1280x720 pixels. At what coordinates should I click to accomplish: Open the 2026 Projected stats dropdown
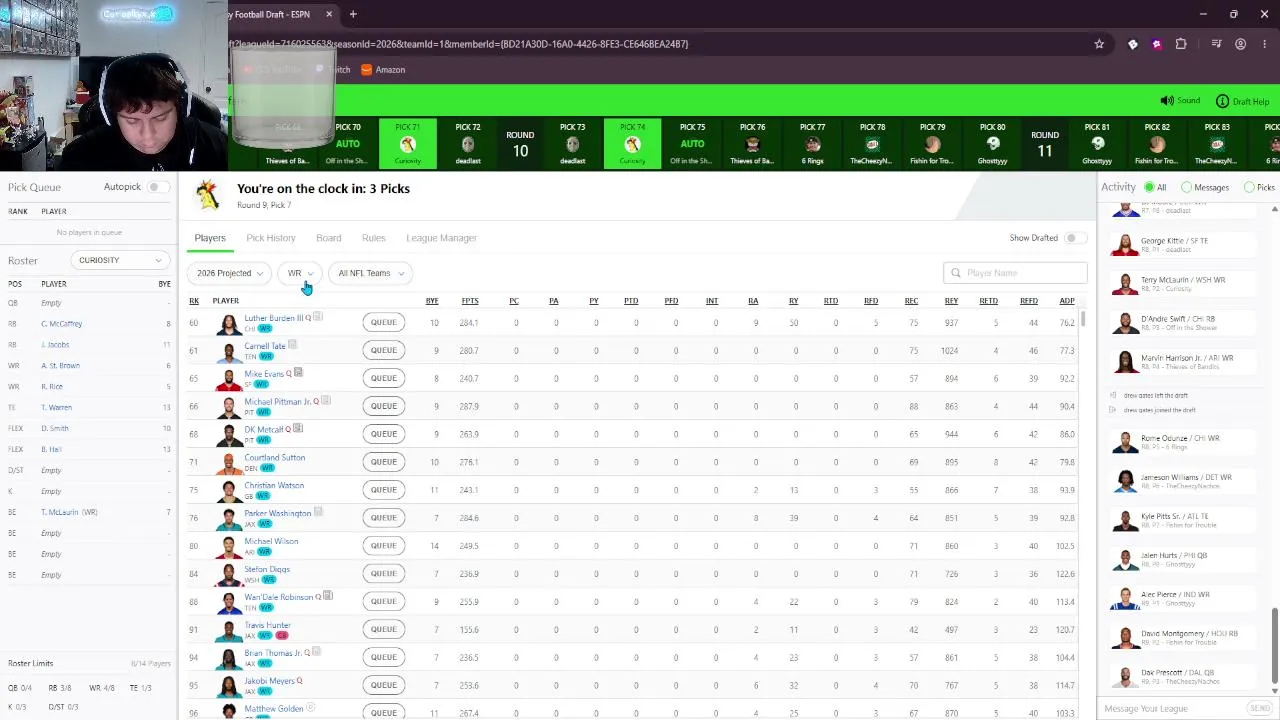(230, 273)
